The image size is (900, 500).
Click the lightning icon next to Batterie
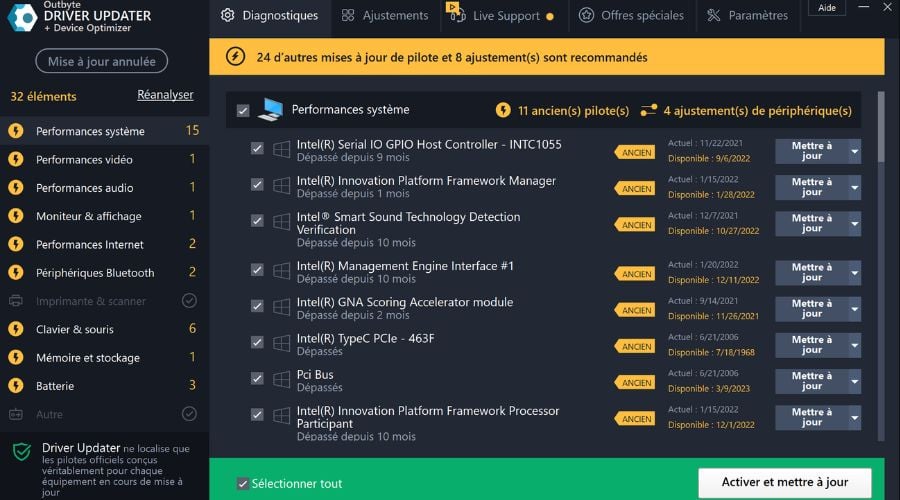pyautogui.click(x=16, y=386)
